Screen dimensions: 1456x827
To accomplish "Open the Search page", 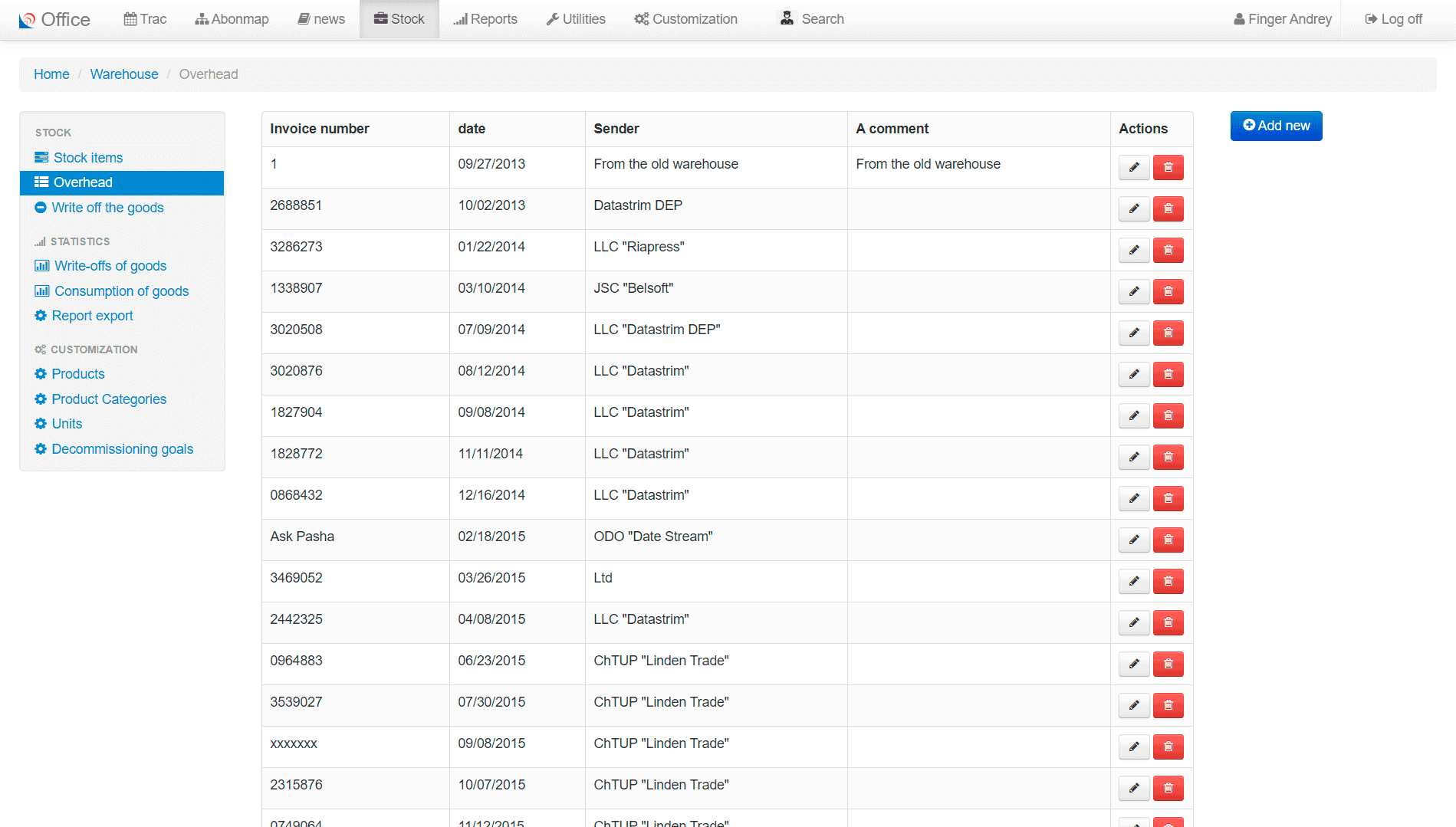I will [x=812, y=19].
